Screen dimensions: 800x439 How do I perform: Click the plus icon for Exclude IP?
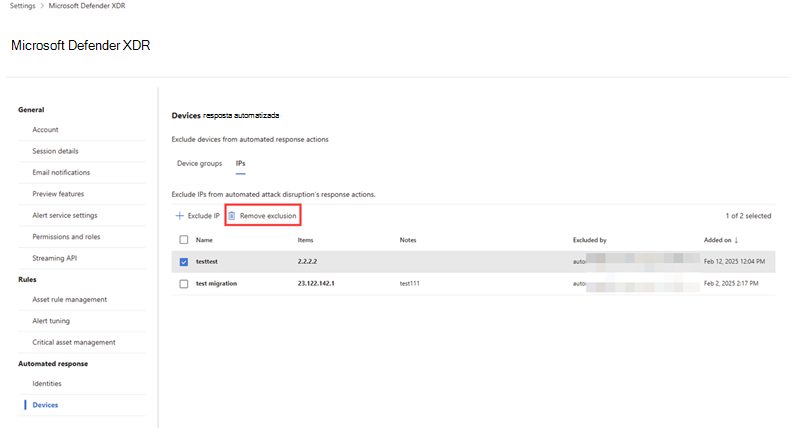[180, 216]
